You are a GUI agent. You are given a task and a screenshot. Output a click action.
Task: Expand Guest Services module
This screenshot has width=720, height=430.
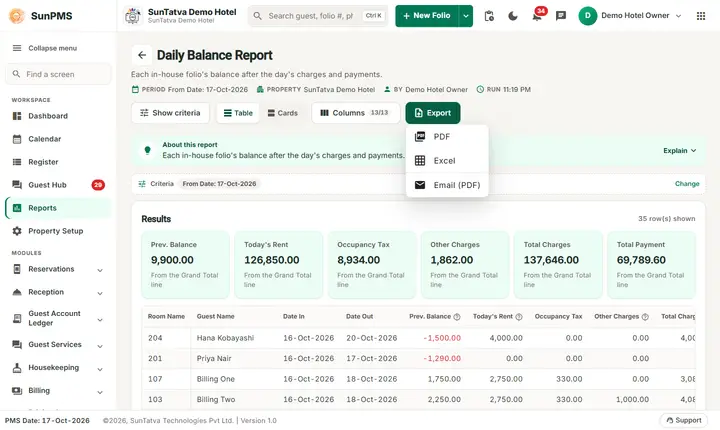coord(100,346)
